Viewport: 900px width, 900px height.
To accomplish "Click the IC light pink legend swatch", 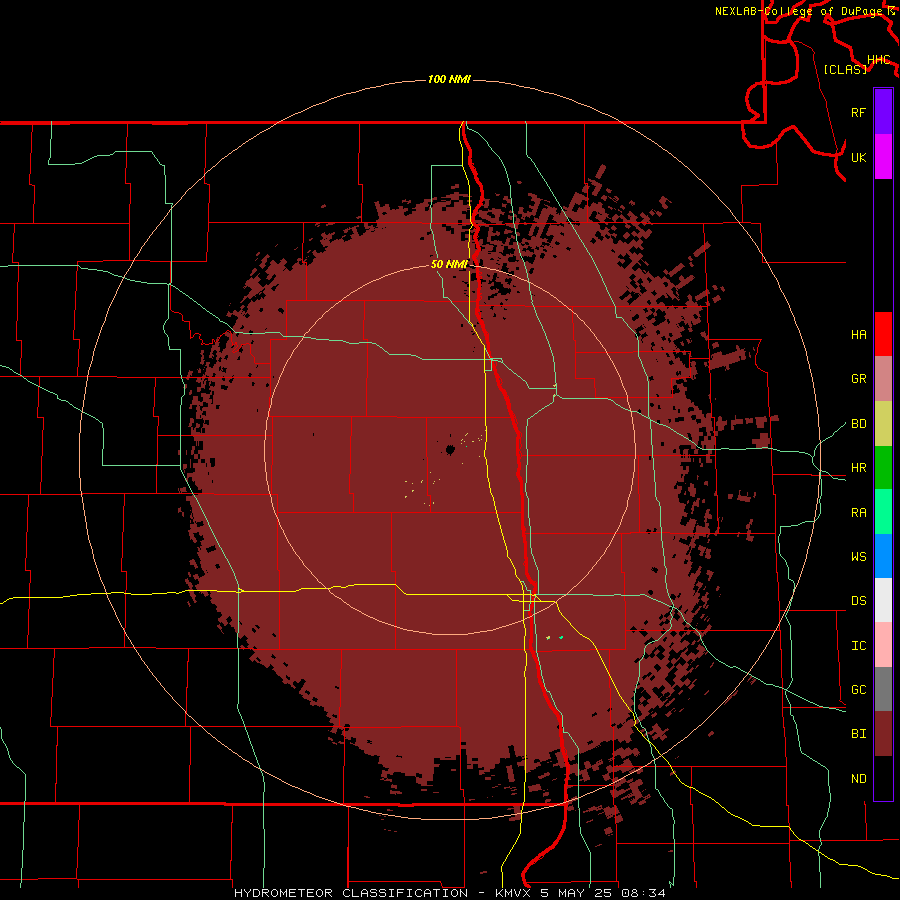I will 883,645.
